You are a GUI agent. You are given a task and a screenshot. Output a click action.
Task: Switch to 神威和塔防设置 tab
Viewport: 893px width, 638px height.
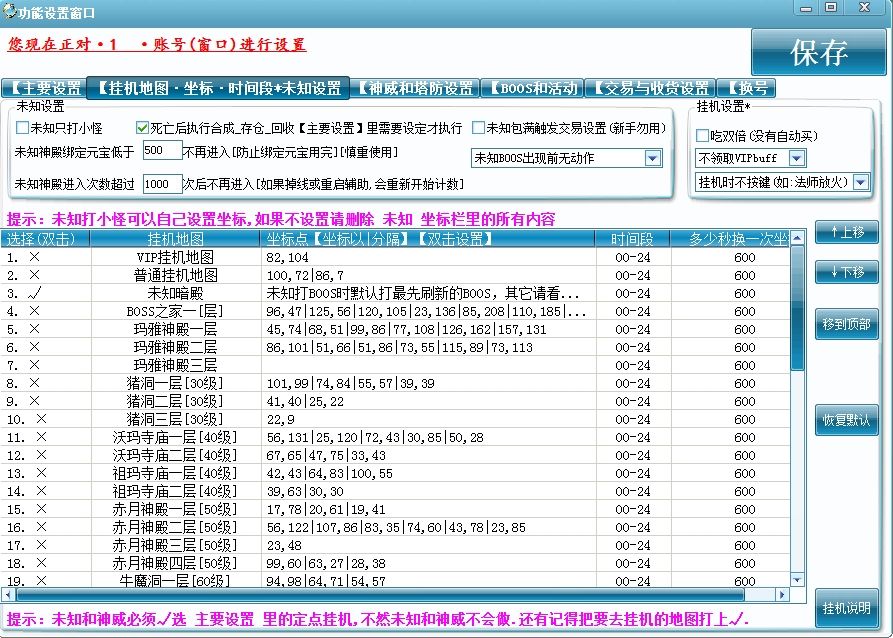click(415, 88)
